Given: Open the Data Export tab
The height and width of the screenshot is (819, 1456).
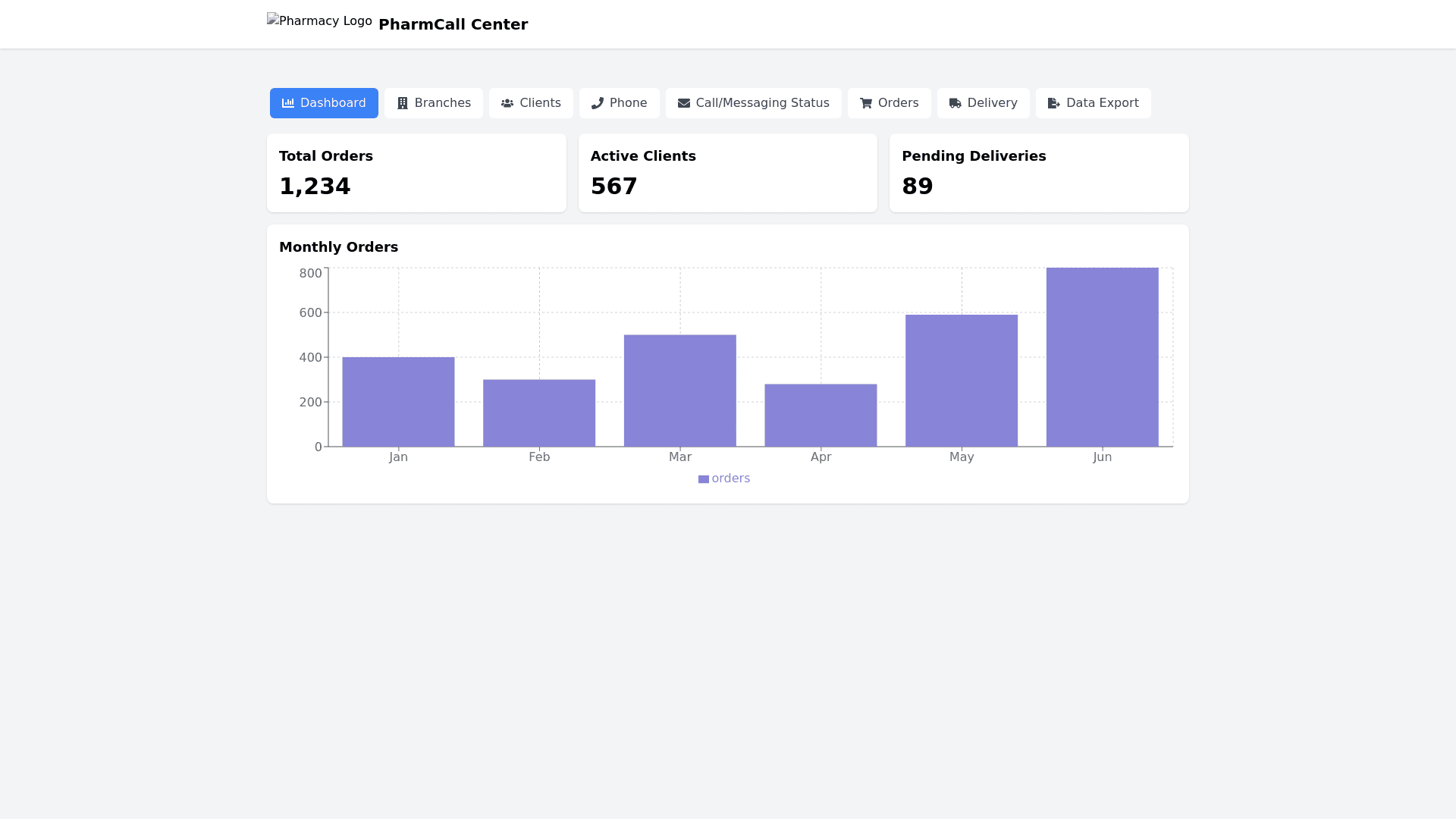Looking at the screenshot, I should tap(1093, 103).
